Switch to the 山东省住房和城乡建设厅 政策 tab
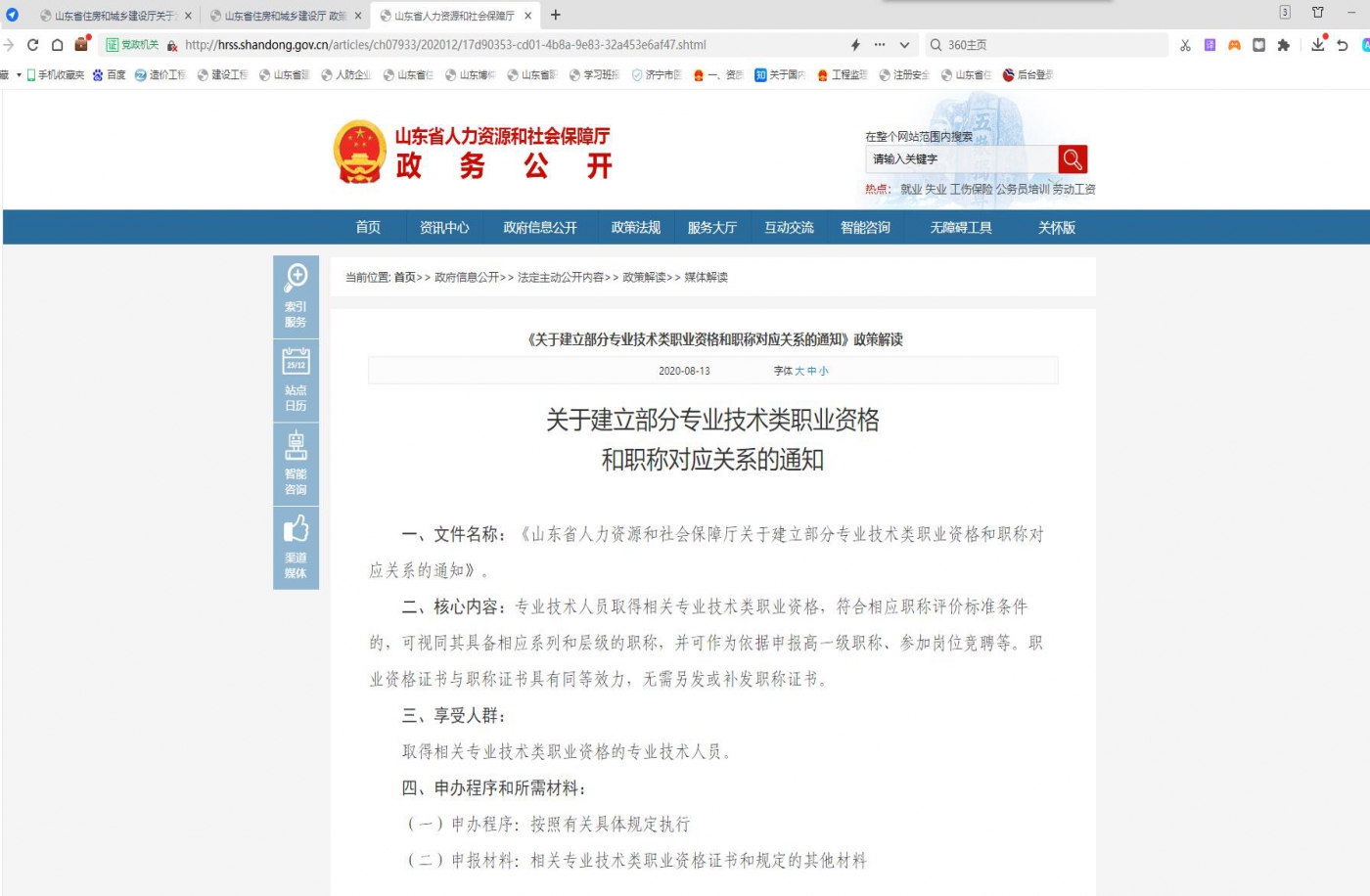Image resolution: width=1370 pixels, height=896 pixels. click(278, 16)
